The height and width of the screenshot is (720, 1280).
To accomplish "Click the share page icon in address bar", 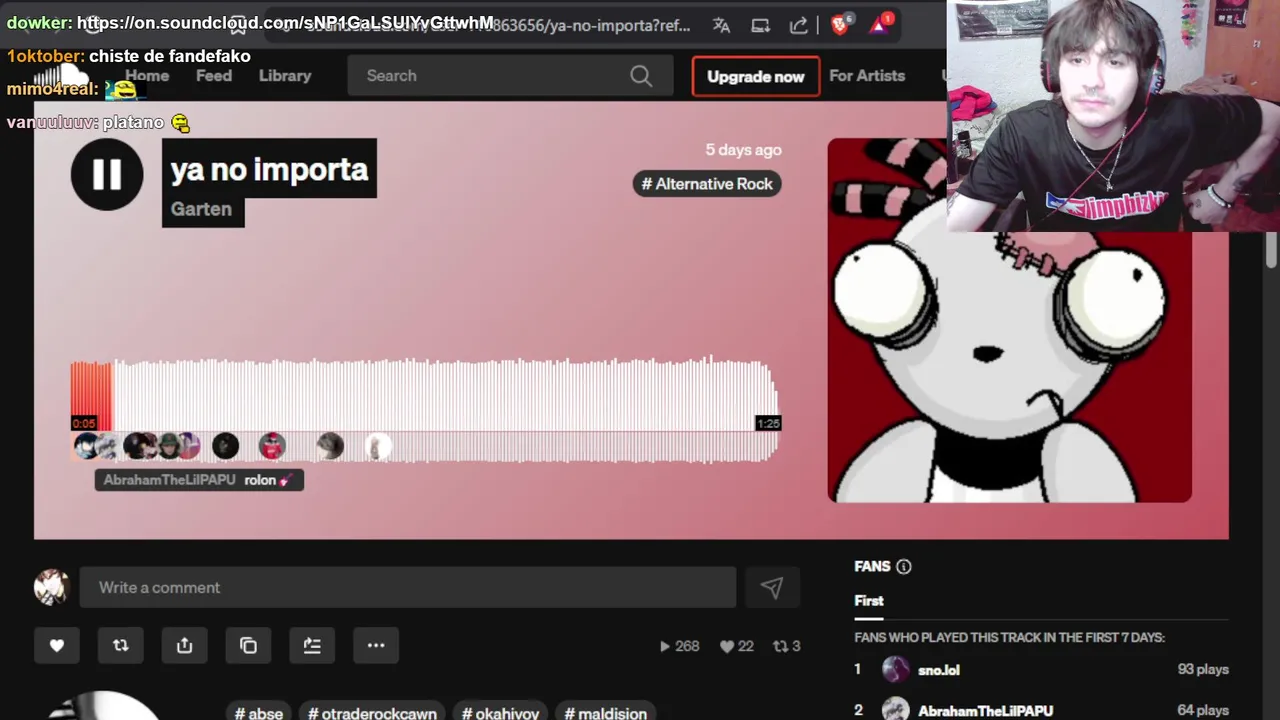I will pyautogui.click(x=798, y=26).
